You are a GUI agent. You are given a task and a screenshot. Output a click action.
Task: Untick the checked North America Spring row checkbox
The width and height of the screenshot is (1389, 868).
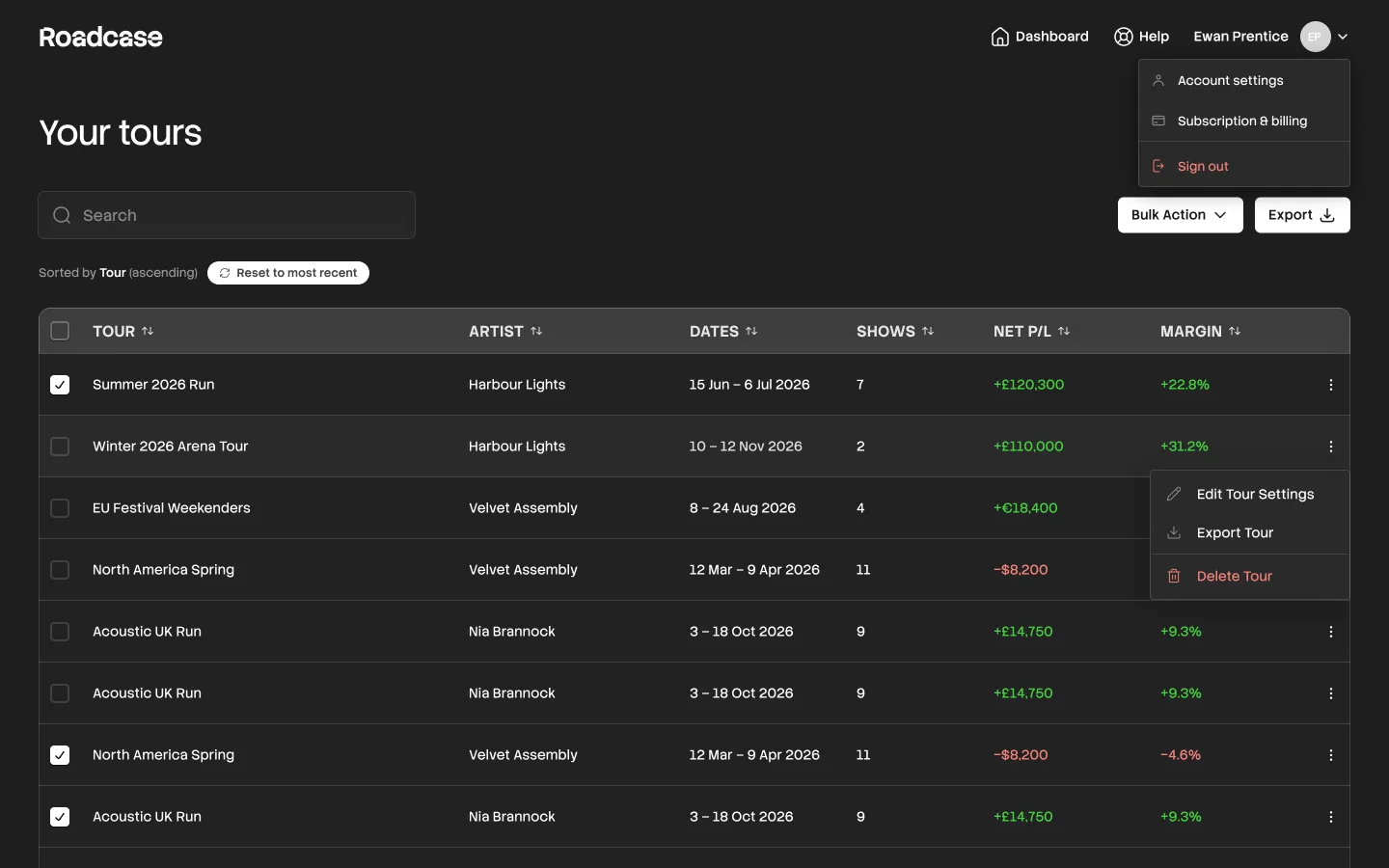coord(60,755)
